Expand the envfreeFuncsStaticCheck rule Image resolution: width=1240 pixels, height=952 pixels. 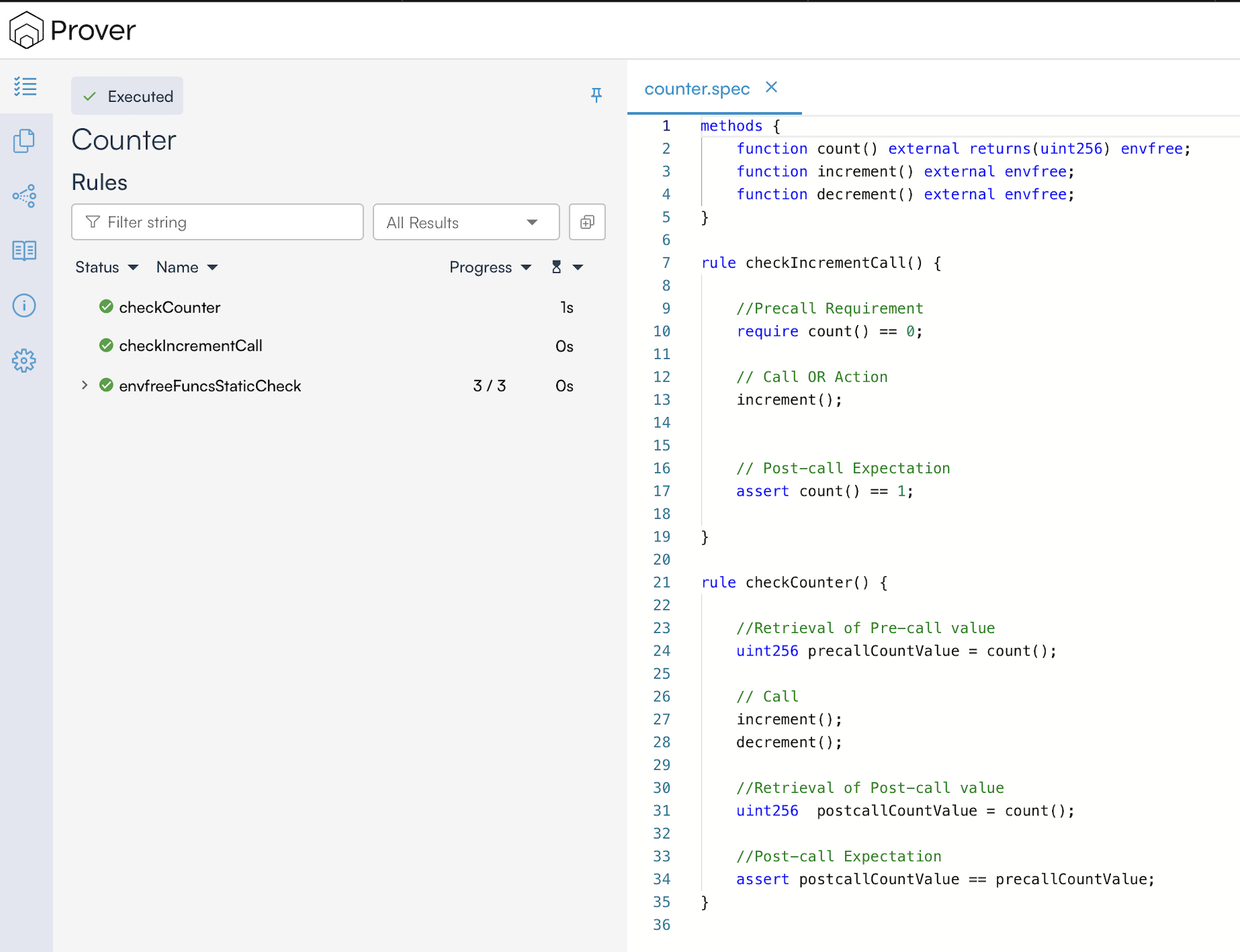click(x=84, y=385)
